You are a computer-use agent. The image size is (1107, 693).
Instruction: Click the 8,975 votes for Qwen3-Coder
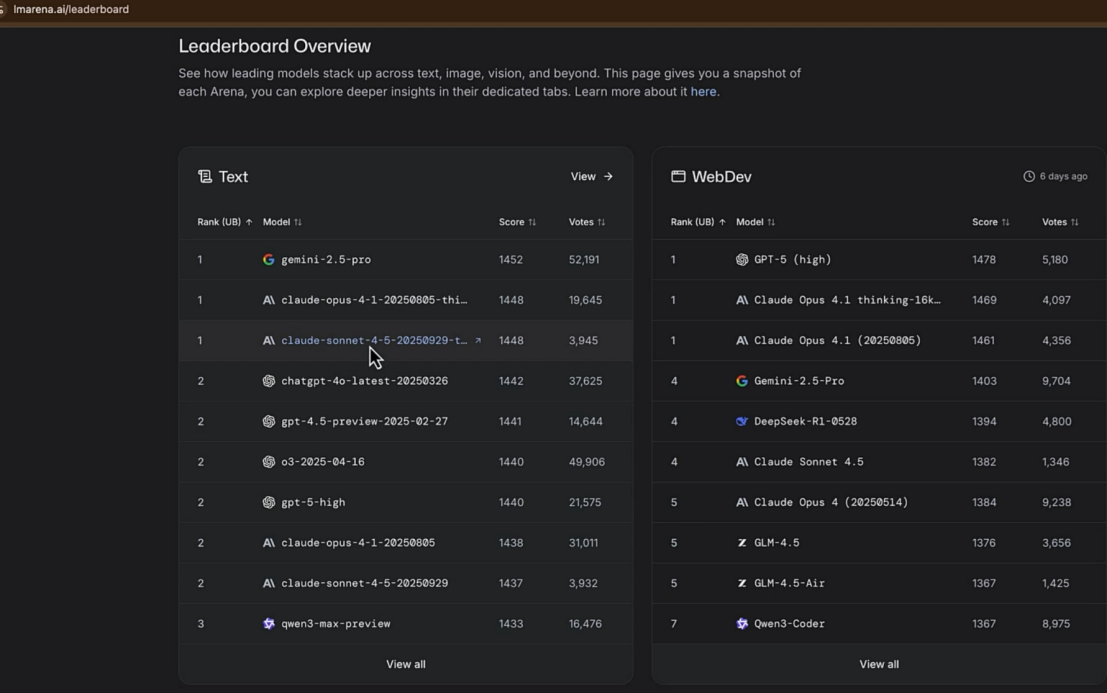(1055, 624)
